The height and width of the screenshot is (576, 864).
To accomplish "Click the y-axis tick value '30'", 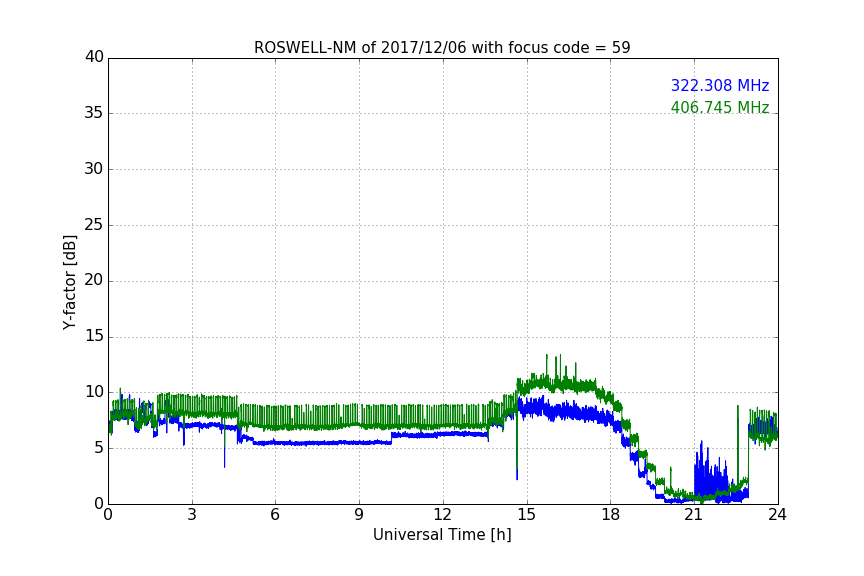I will point(94,169).
